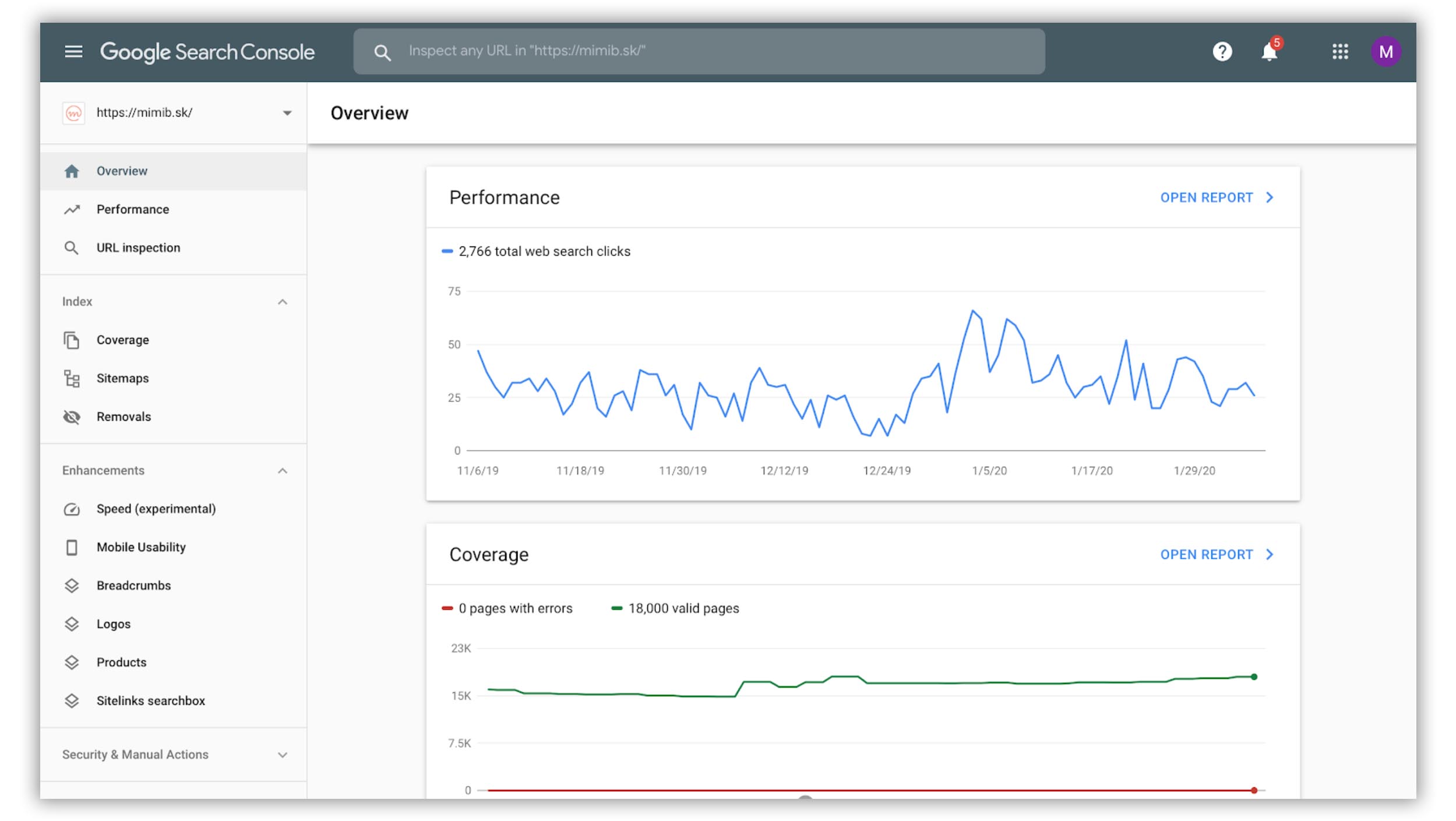Click the Overview home icon

(72, 171)
